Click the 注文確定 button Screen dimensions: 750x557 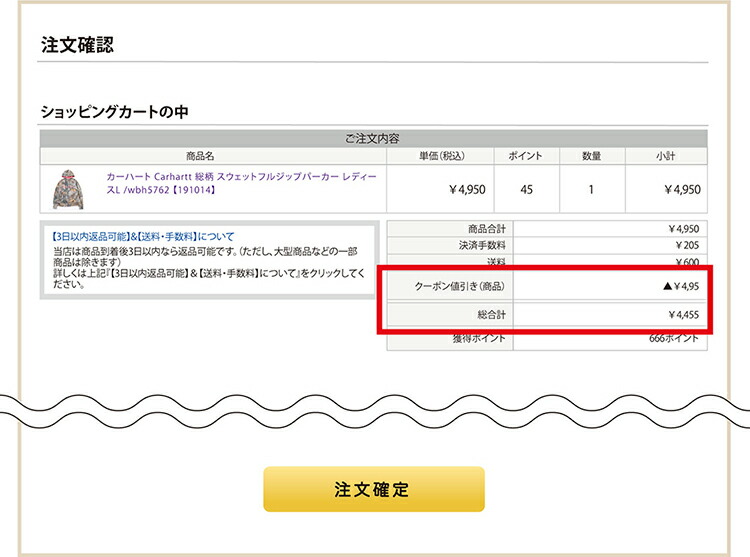[373, 490]
